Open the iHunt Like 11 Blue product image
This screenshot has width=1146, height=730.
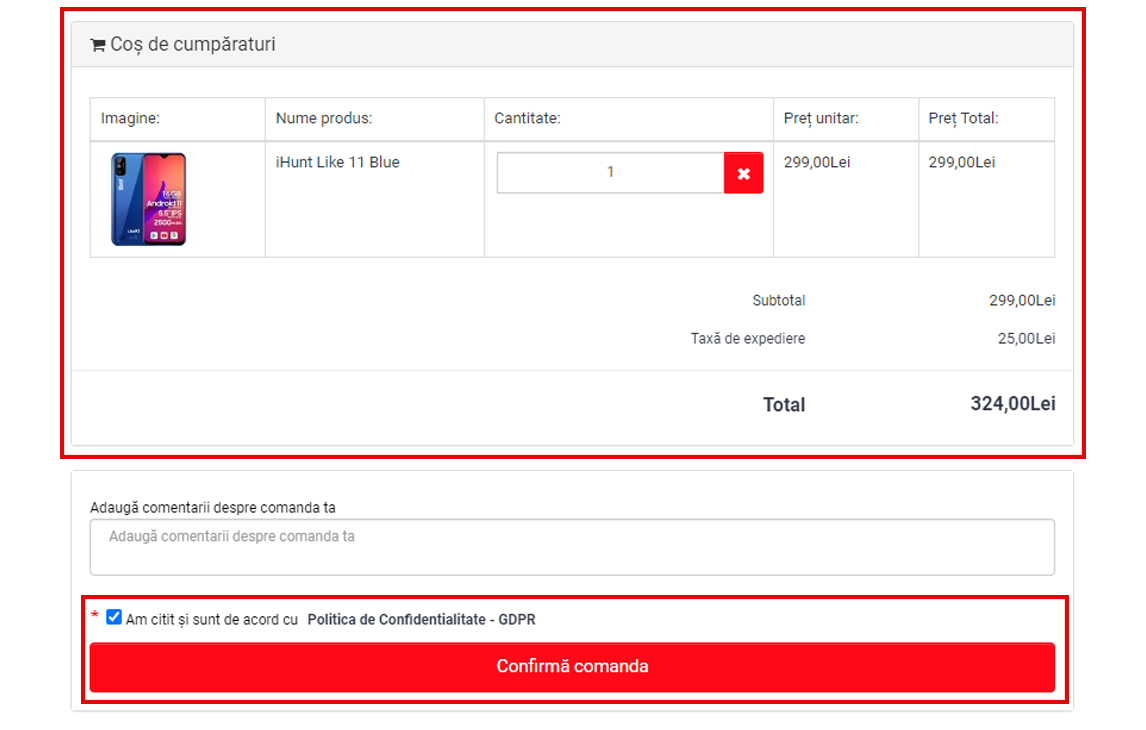pyautogui.click(x=148, y=199)
